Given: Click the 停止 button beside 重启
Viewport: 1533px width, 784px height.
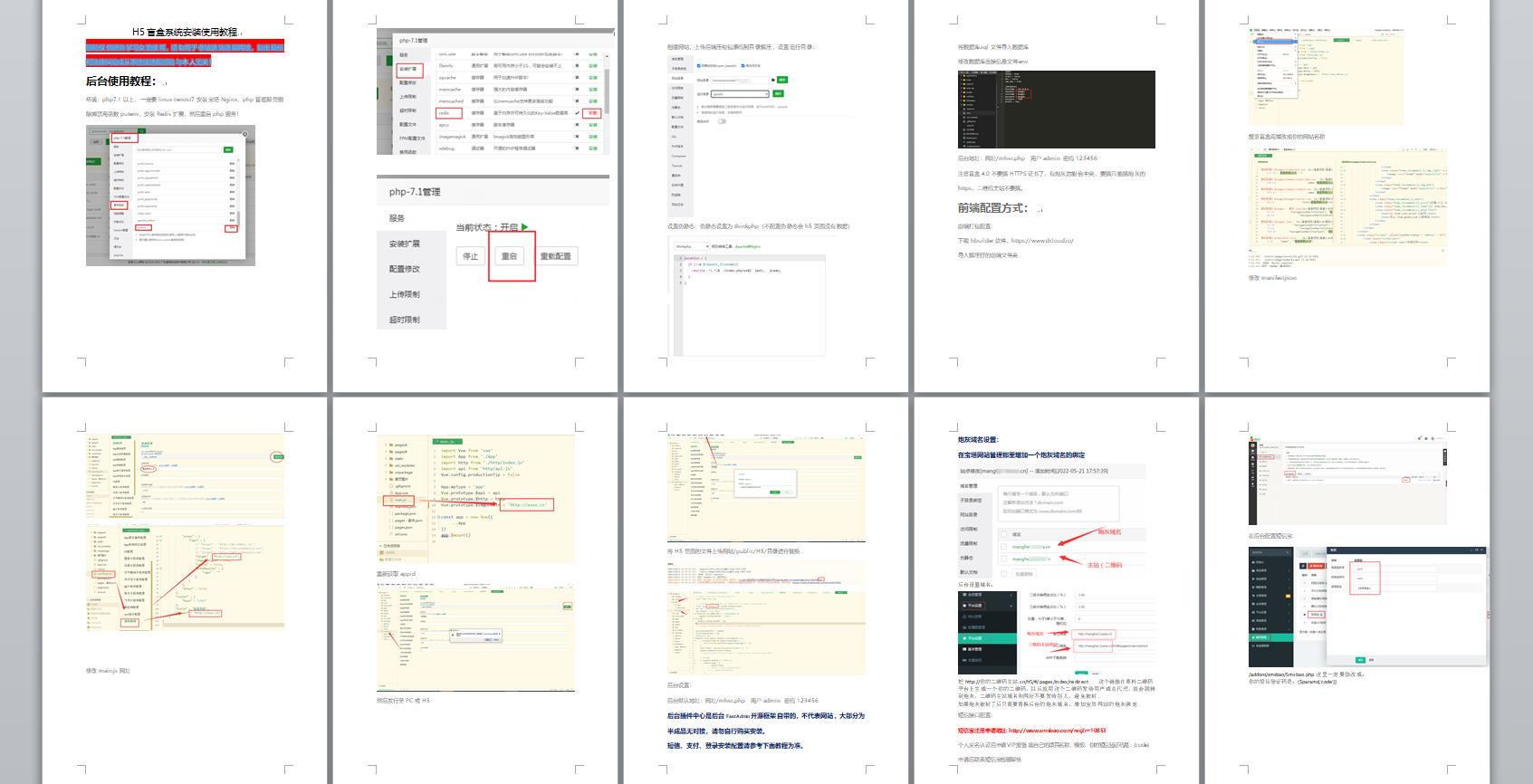Looking at the screenshot, I should tap(470, 256).
